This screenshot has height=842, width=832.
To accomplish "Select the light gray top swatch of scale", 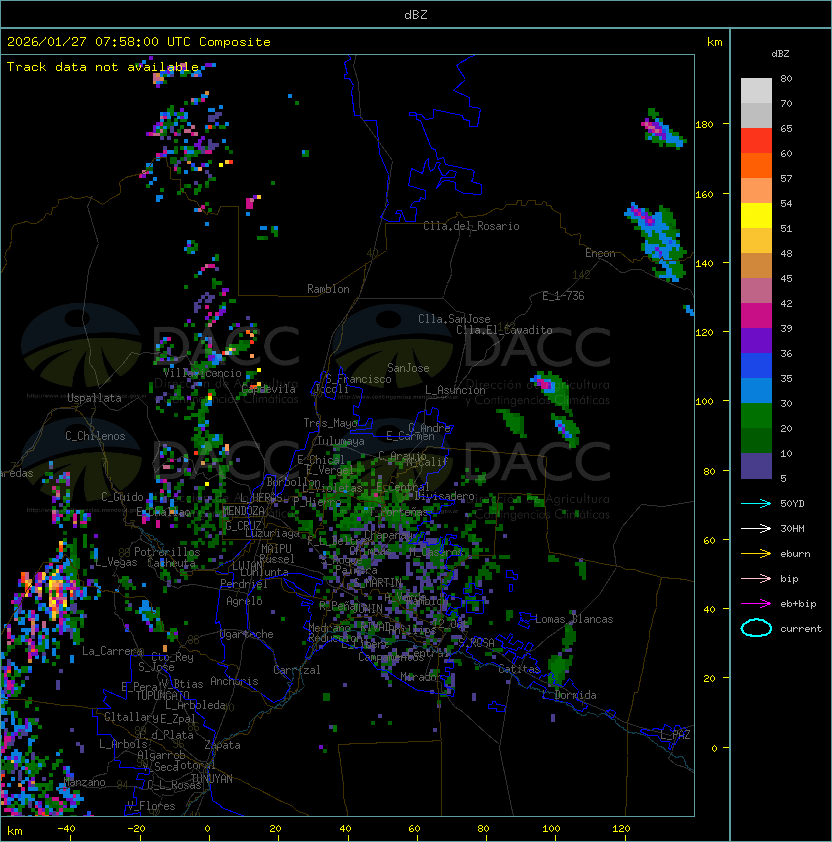I will point(756,91).
